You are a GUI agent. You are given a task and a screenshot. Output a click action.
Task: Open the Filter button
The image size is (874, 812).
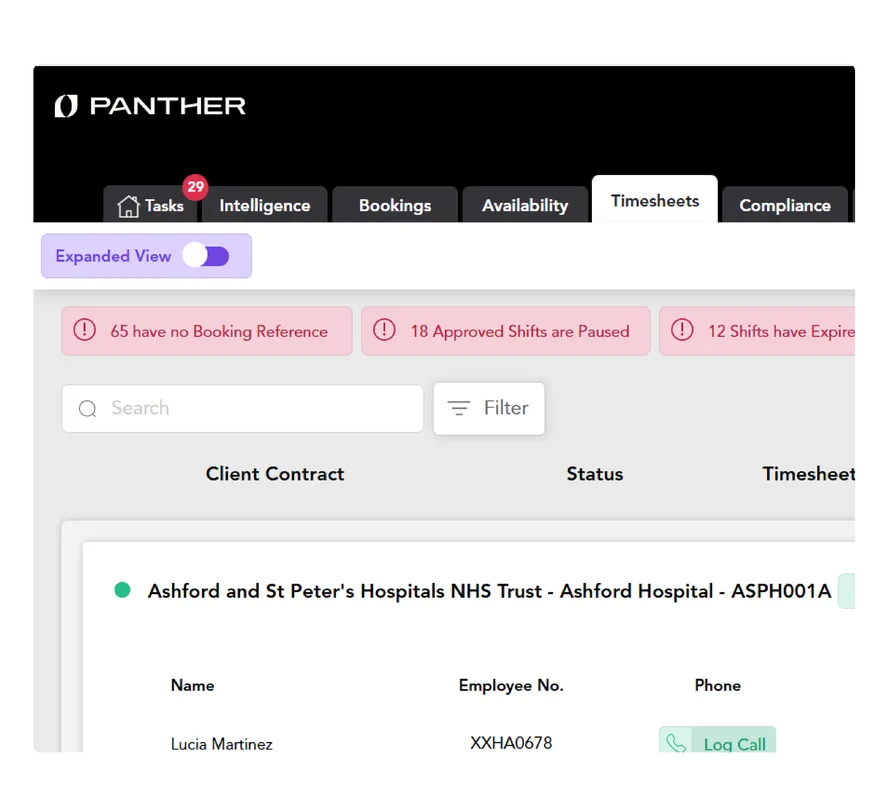pos(489,409)
